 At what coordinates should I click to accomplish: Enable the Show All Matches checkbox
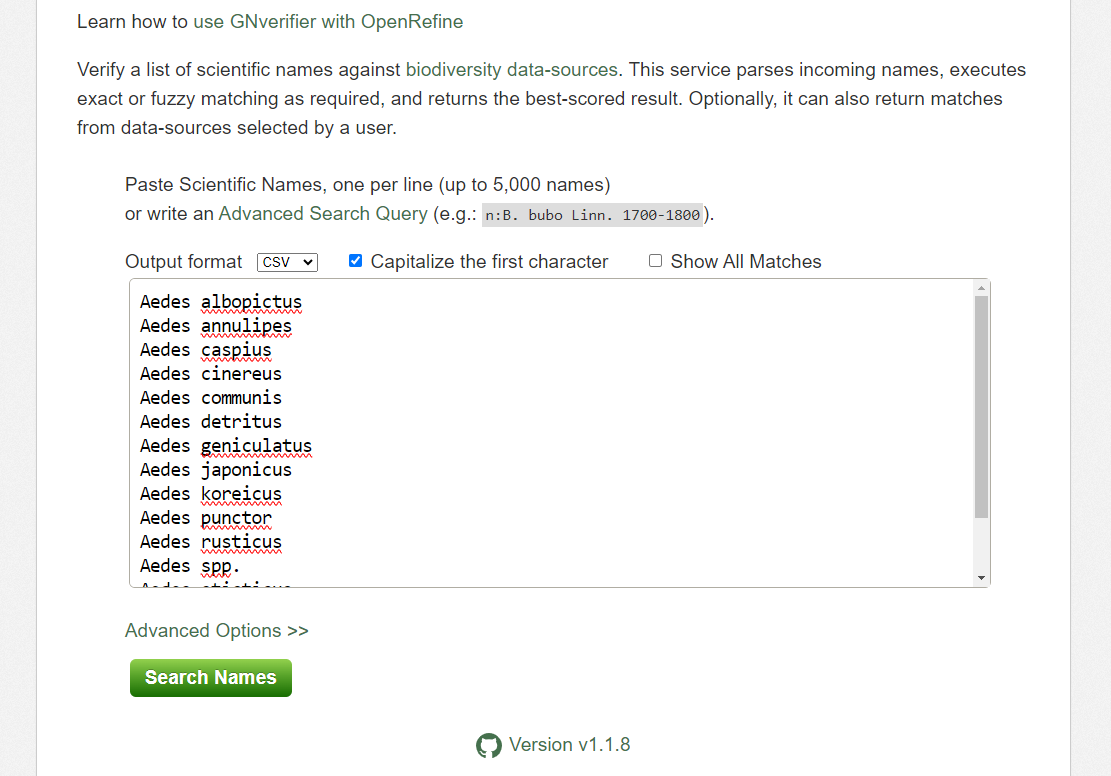tap(655, 261)
